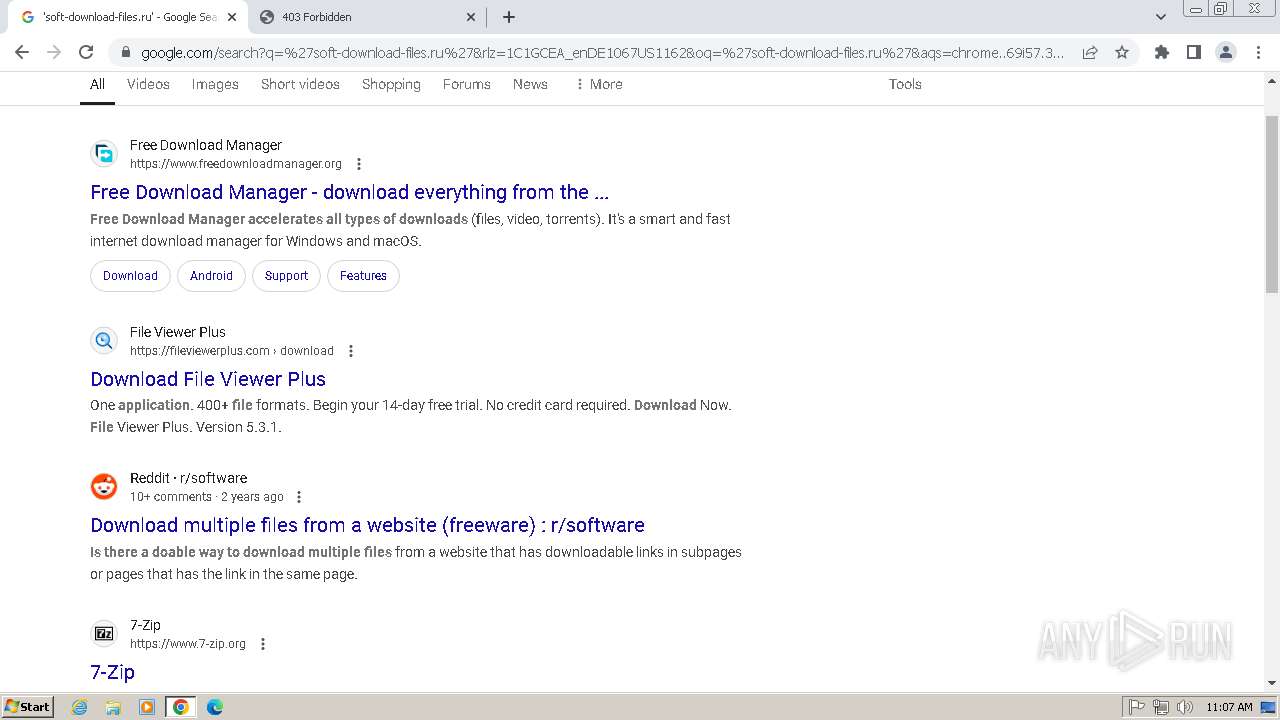The image size is (1280, 720).
Task: Launch Internet Explorer from the taskbar
Action: pyautogui.click(x=80, y=707)
